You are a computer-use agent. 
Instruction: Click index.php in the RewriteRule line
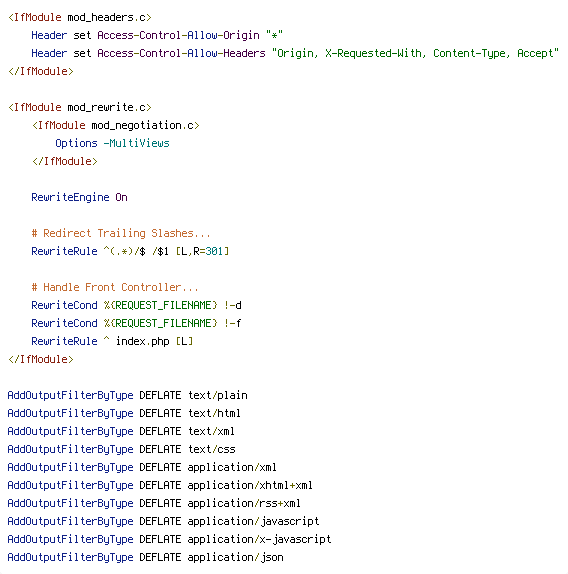[142, 342]
